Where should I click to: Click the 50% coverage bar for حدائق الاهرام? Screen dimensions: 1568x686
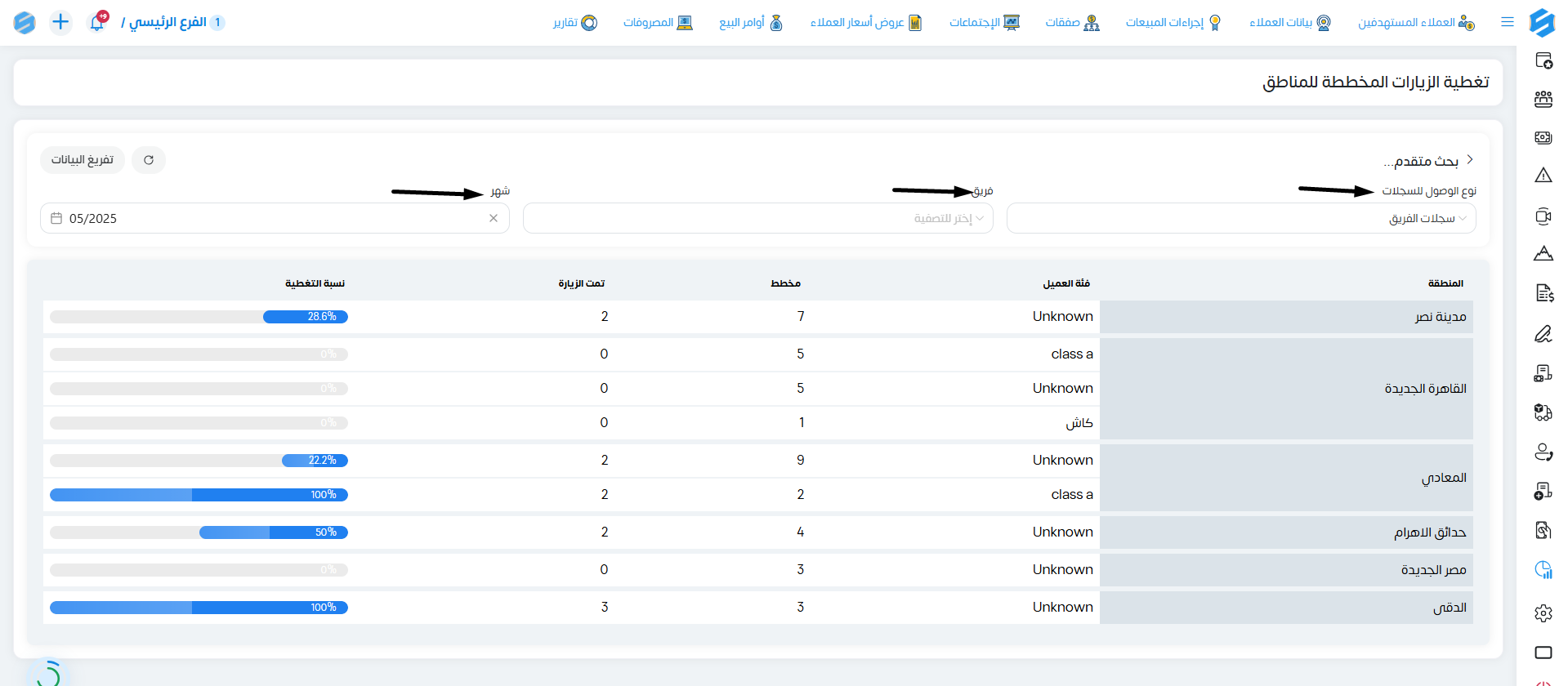tap(199, 532)
